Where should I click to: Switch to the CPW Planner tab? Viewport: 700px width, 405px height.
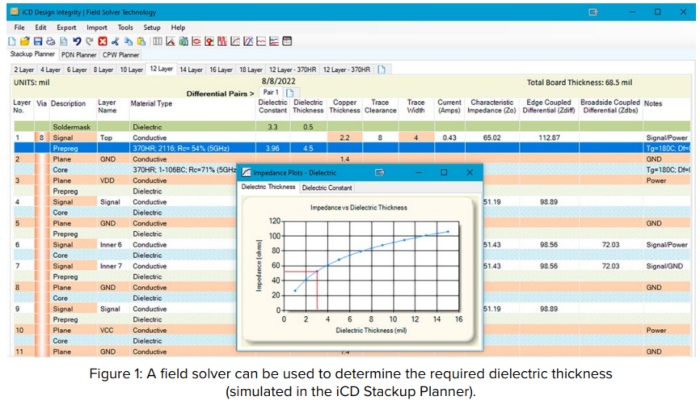click(x=121, y=54)
